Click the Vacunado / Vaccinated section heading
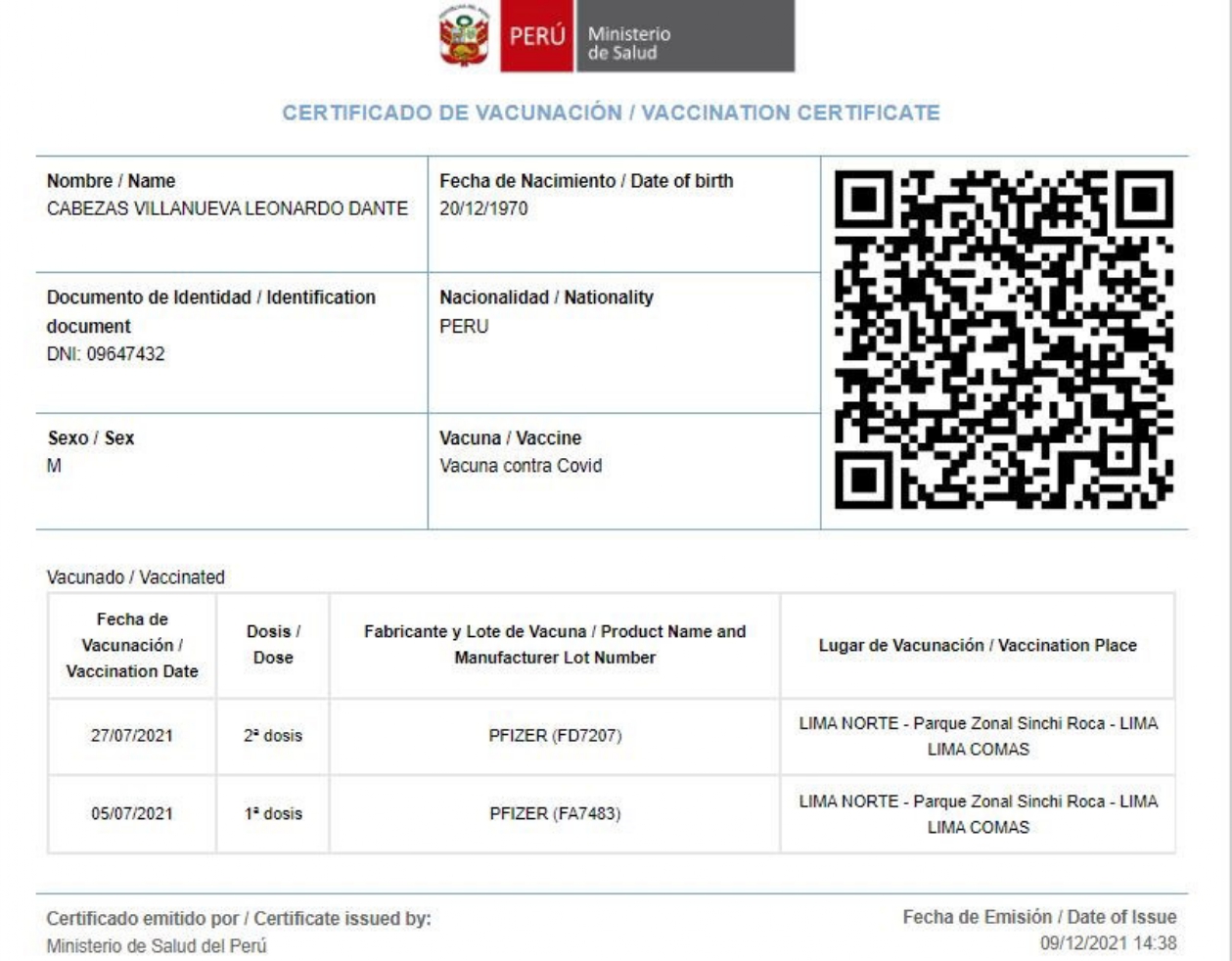 coord(136,577)
